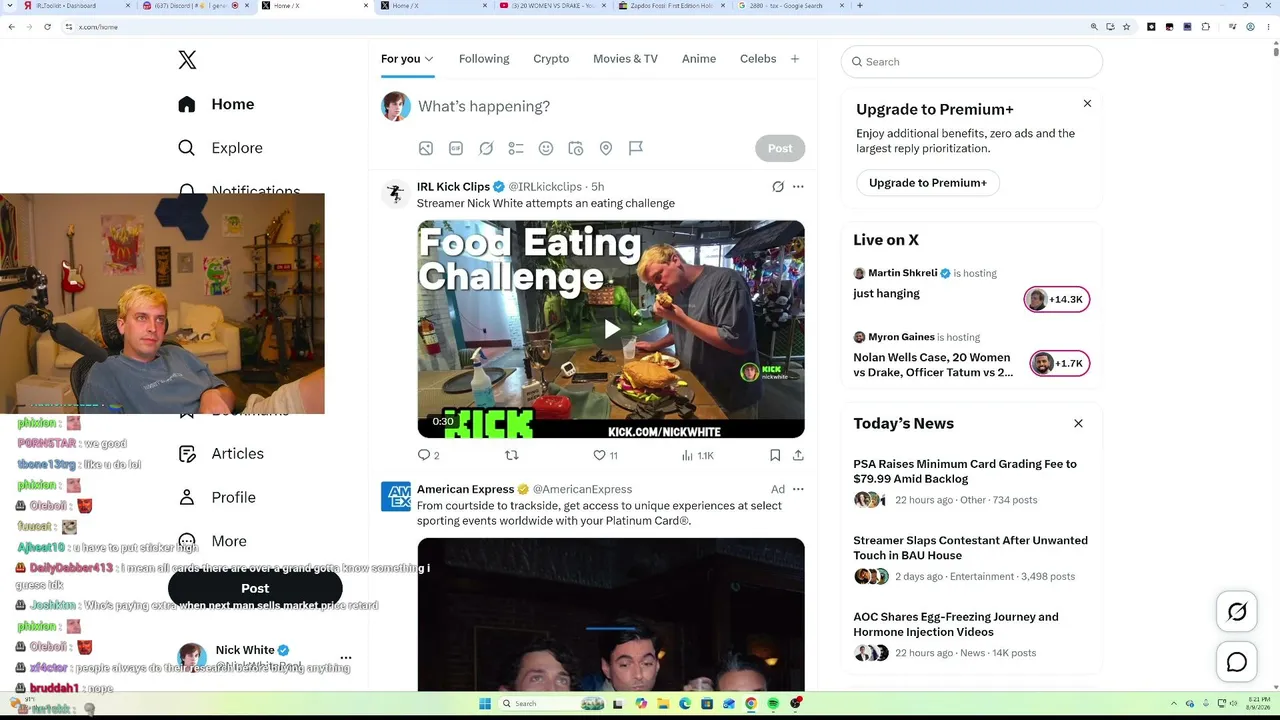This screenshot has height=720, width=1280.
Task: Select the Movies & TV tab
Action: 625,59
